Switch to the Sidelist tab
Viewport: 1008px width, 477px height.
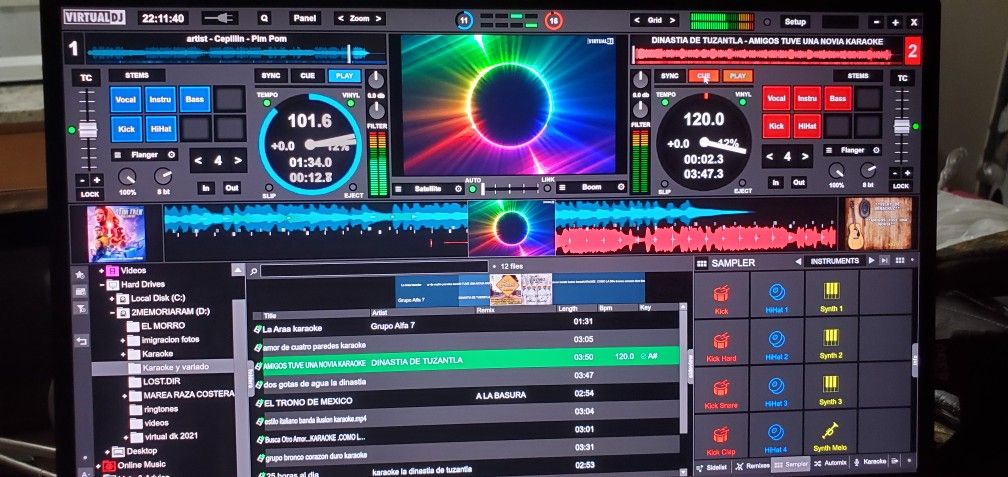[x=715, y=465]
